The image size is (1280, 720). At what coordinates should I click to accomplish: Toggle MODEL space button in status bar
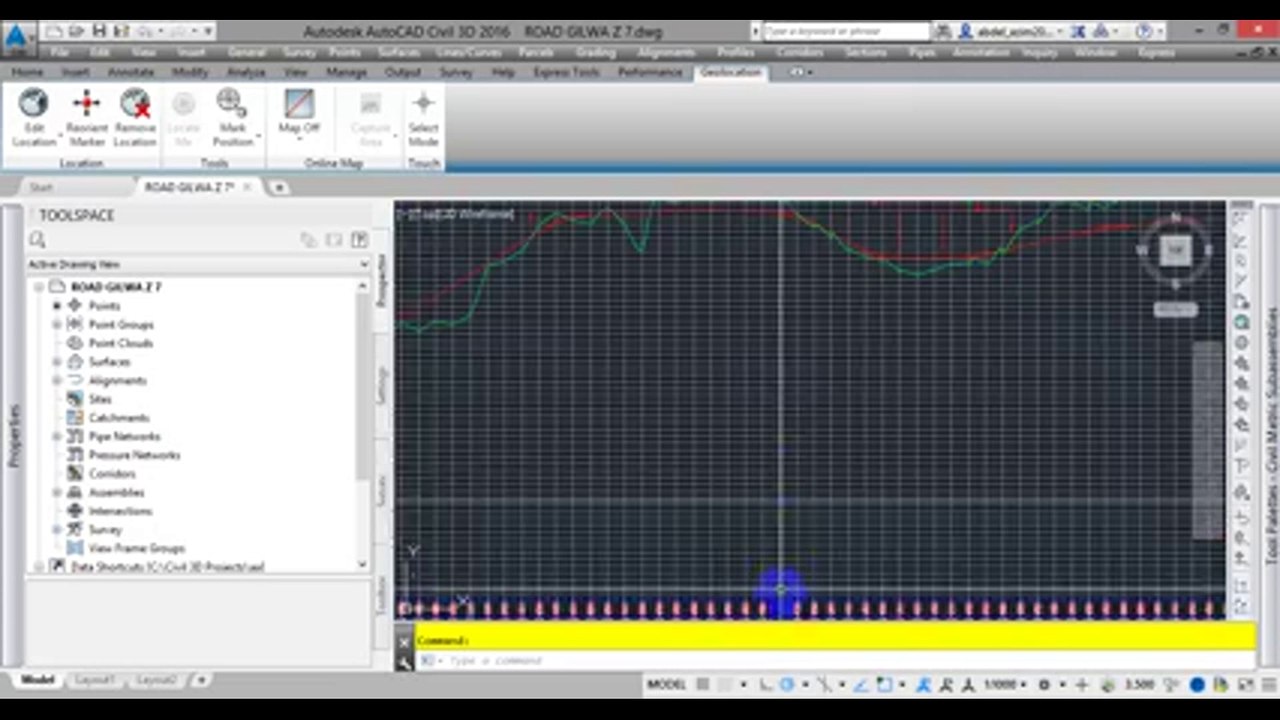pyautogui.click(x=666, y=685)
